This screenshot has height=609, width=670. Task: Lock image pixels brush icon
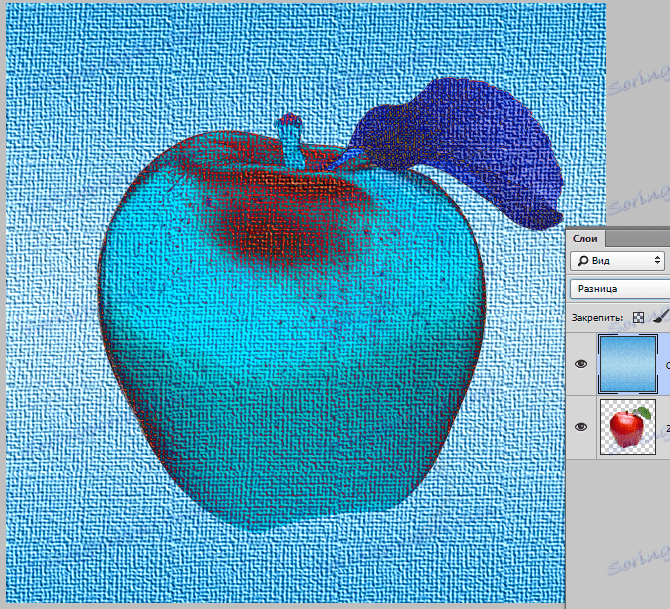(x=661, y=317)
